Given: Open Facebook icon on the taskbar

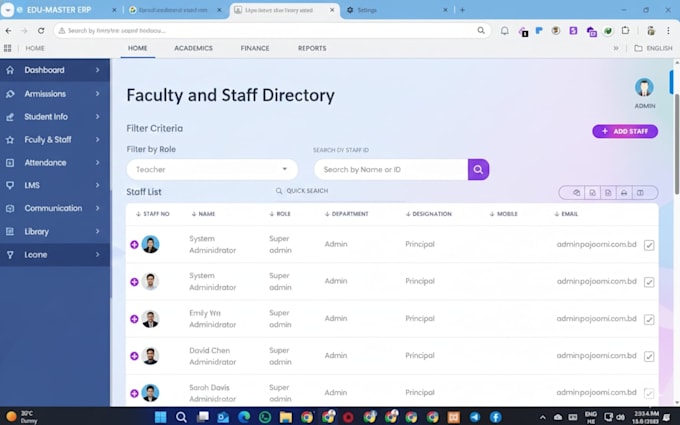Looking at the screenshot, I should pyautogui.click(x=496, y=417).
